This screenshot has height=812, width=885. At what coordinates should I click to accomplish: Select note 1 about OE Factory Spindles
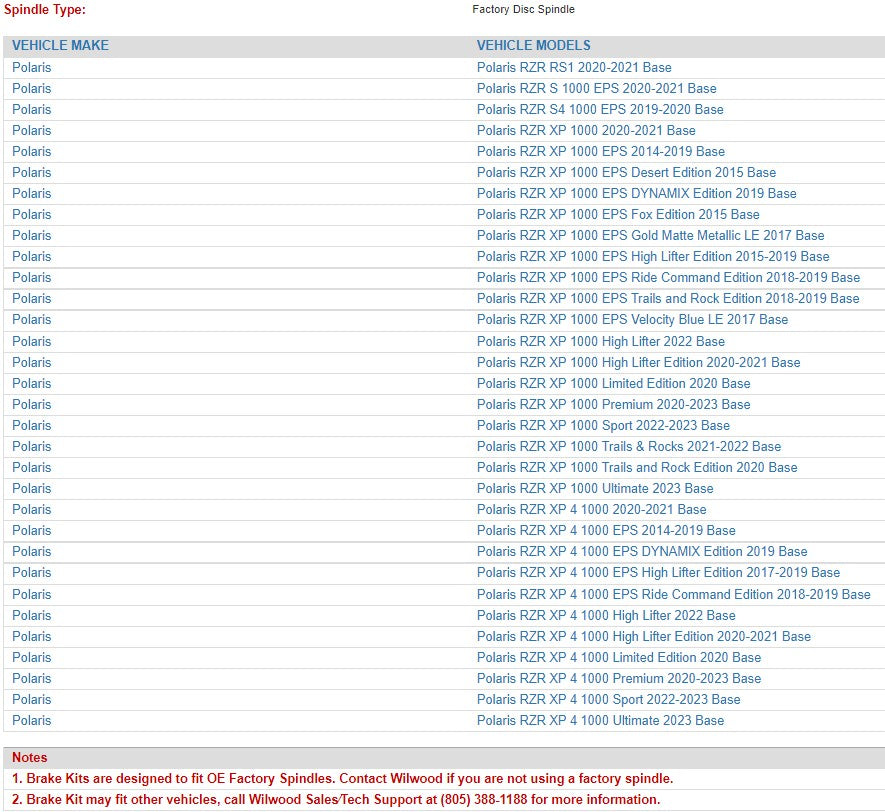(x=343, y=779)
